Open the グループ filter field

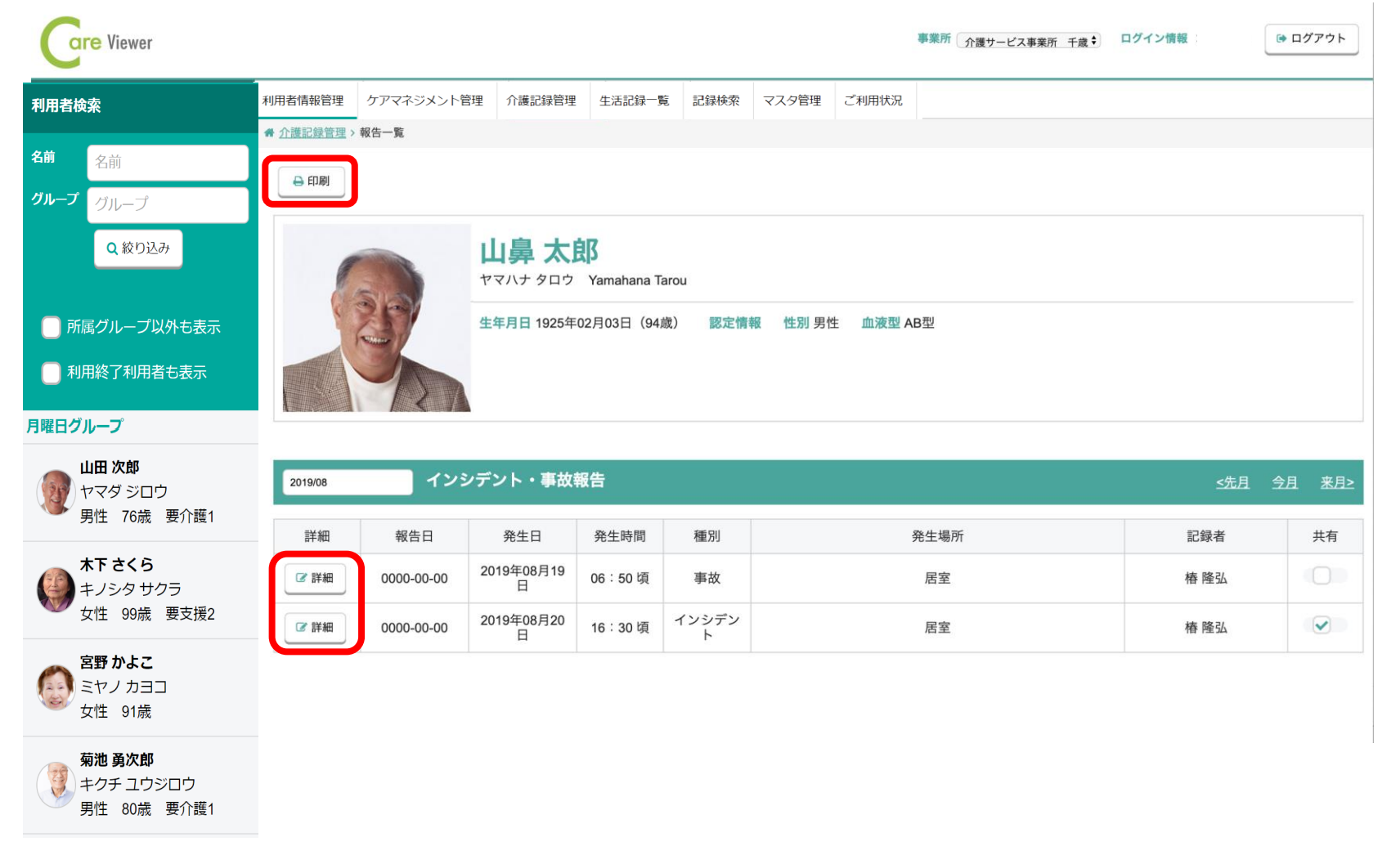(x=168, y=204)
